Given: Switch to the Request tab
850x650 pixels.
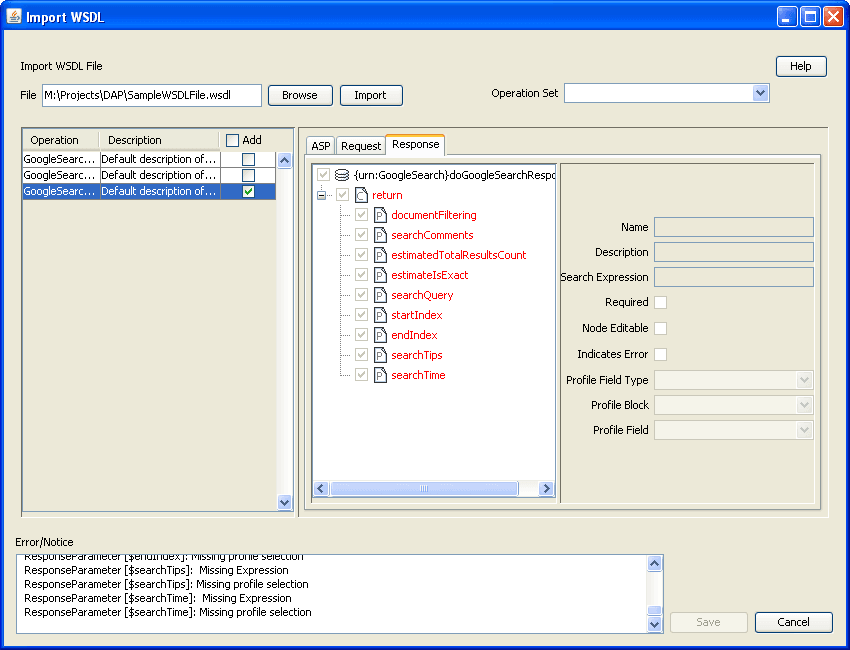Looking at the screenshot, I should click(x=361, y=146).
